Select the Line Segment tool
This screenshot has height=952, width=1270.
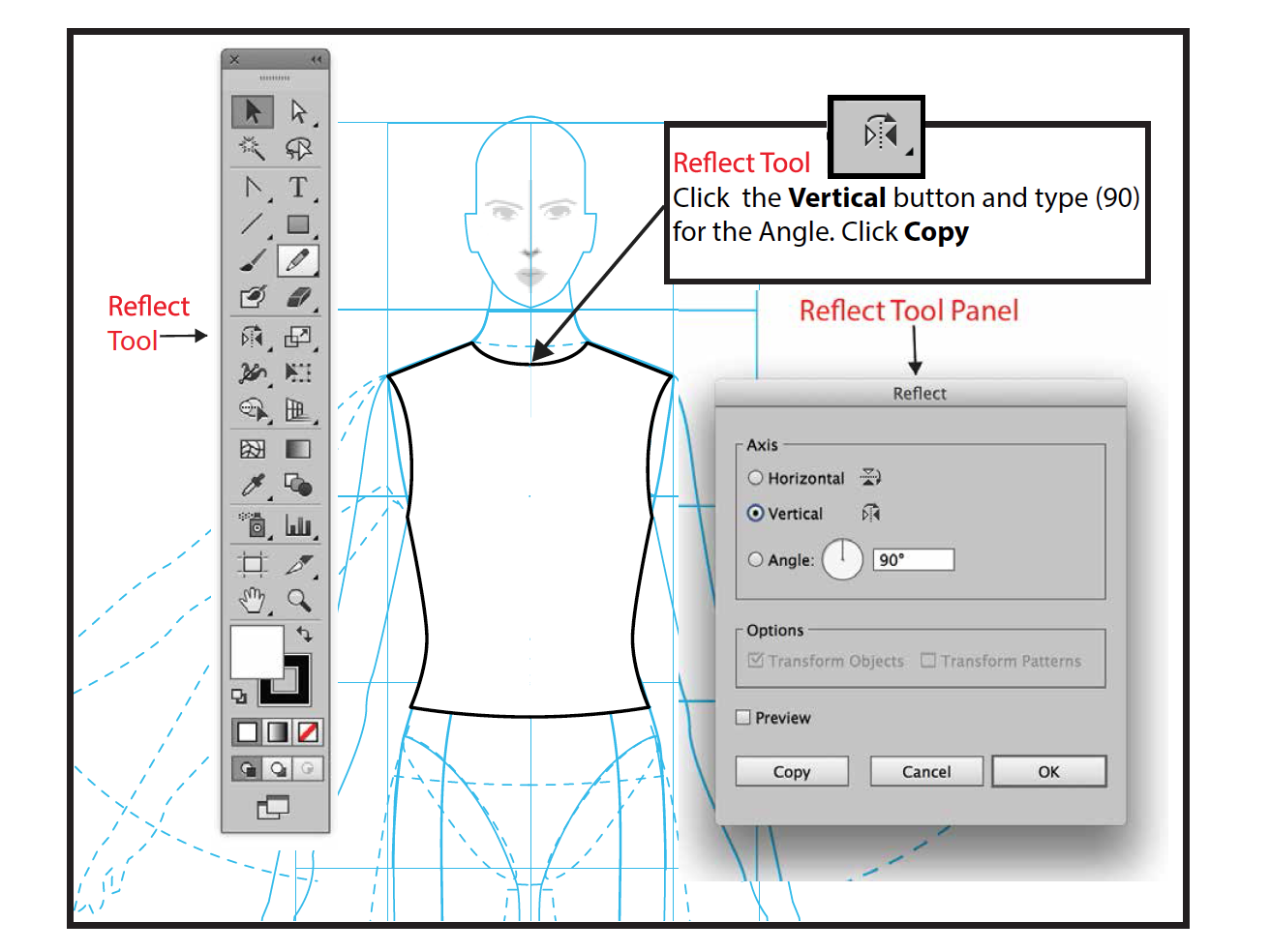pos(253,224)
